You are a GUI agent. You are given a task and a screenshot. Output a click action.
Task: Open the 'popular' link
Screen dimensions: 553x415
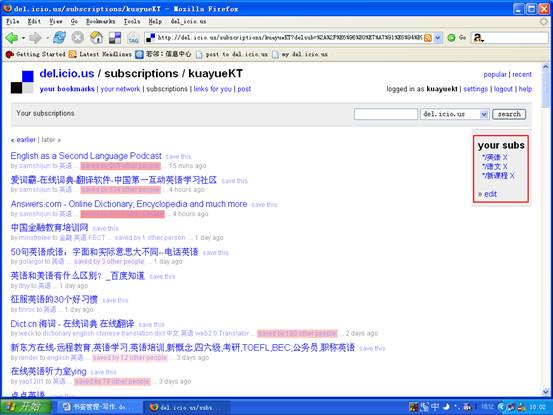point(495,74)
